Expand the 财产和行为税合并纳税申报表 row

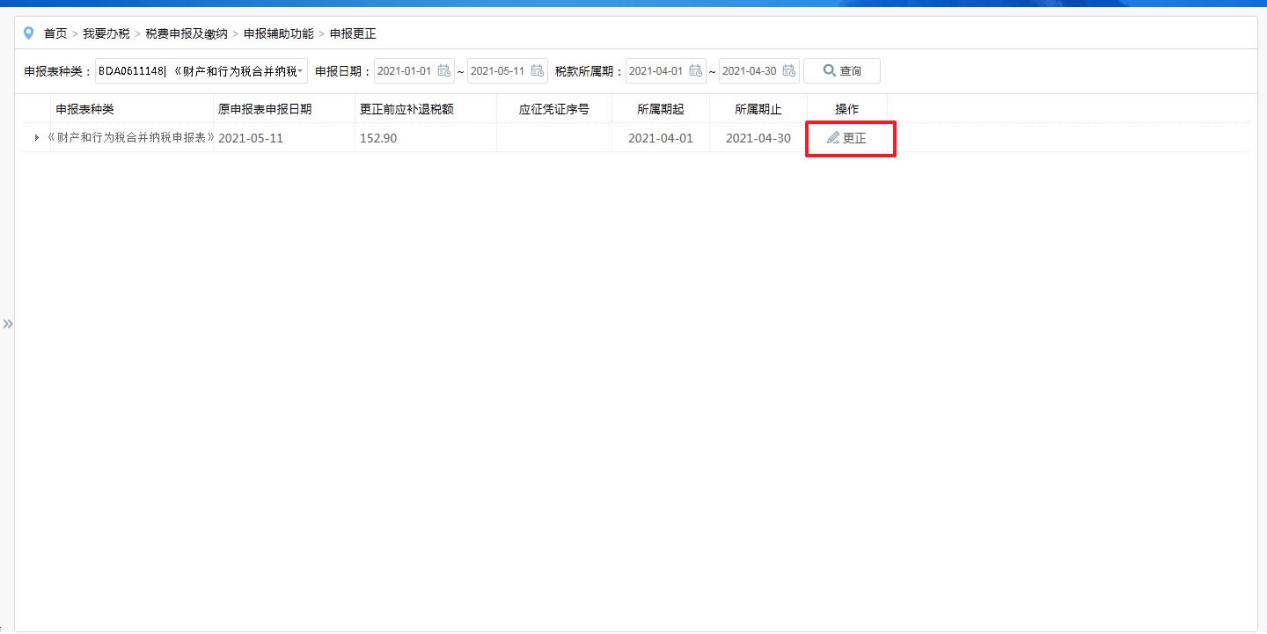(x=38, y=139)
